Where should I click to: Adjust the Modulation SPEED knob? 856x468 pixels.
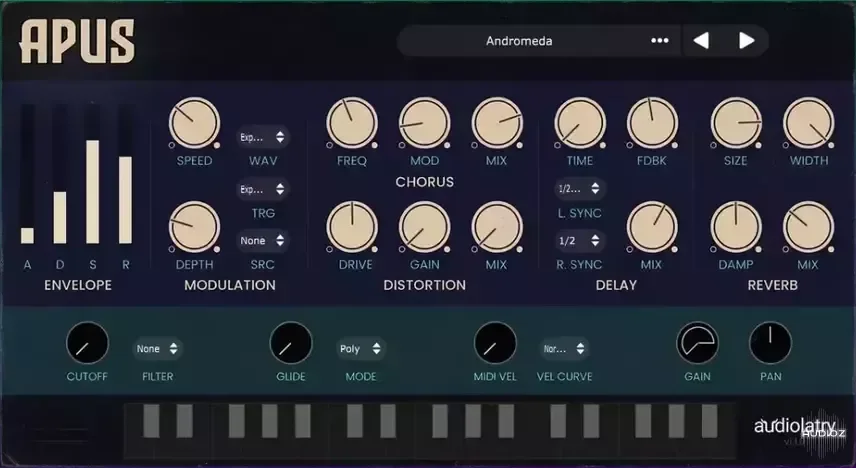[194, 123]
